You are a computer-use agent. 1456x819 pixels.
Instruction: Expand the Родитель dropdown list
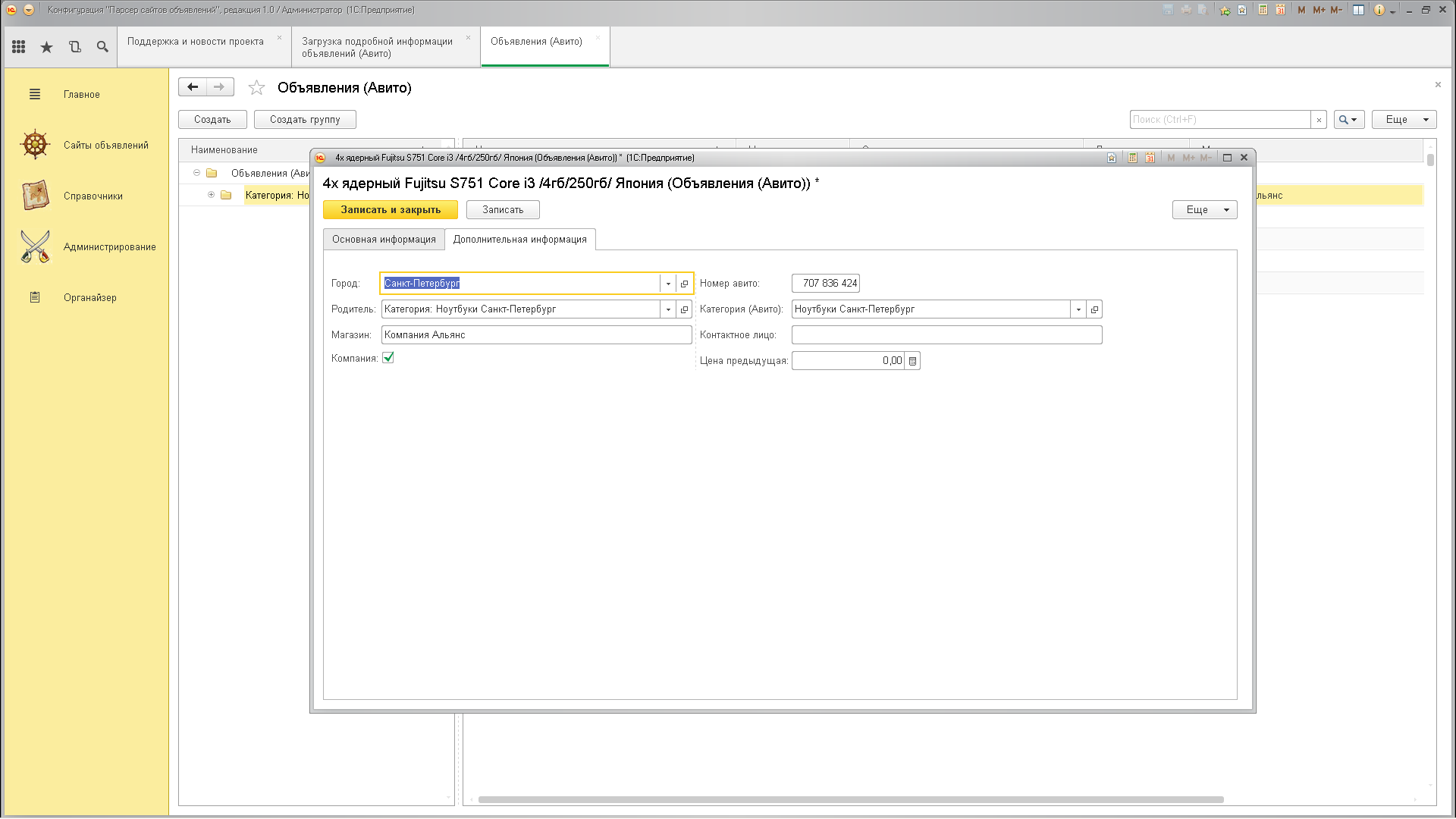click(x=668, y=309)
